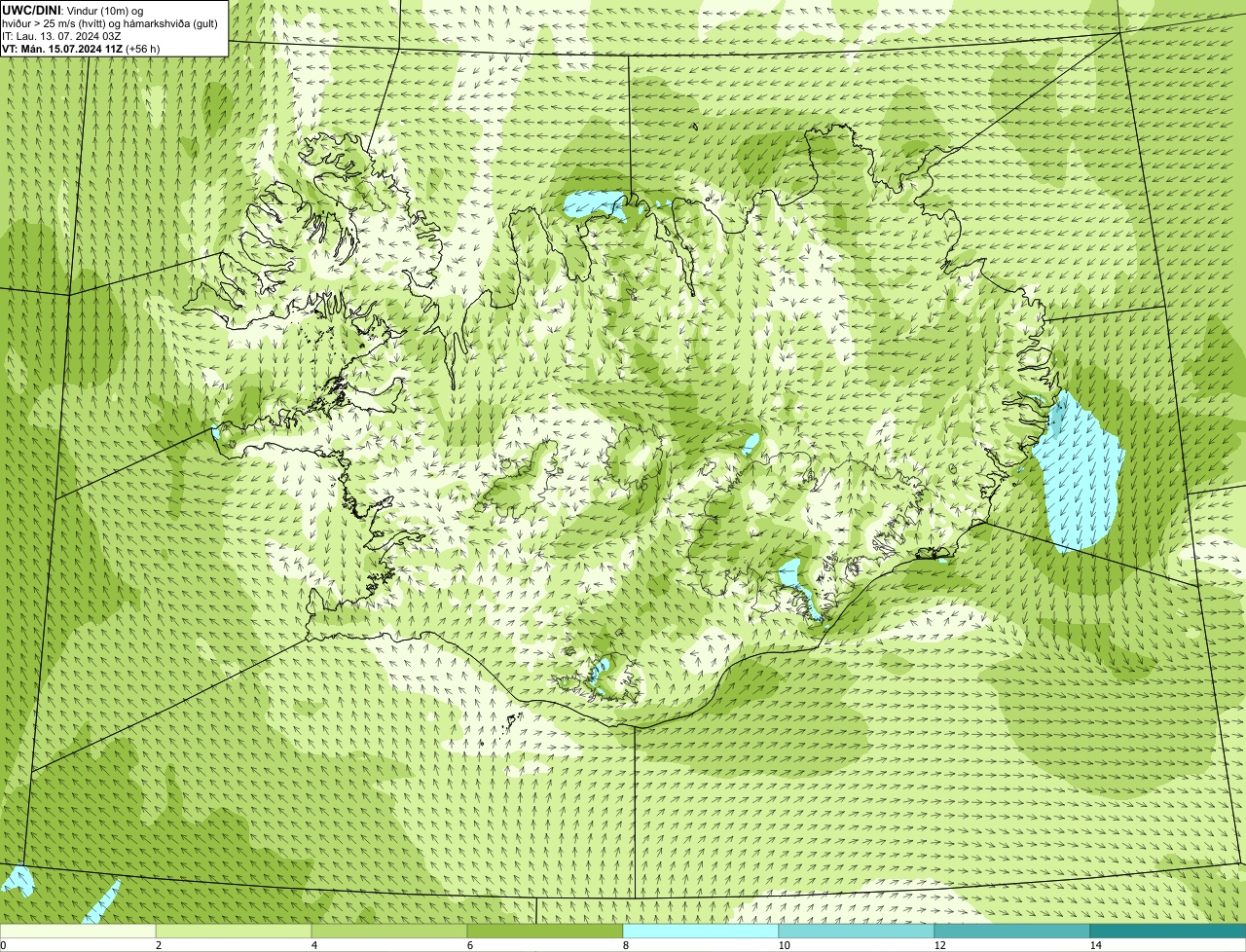Click the 8–10 m/s light cyan legend segment
The height and width of the screenshot is (952, 1246).
(x=701, y=932)
